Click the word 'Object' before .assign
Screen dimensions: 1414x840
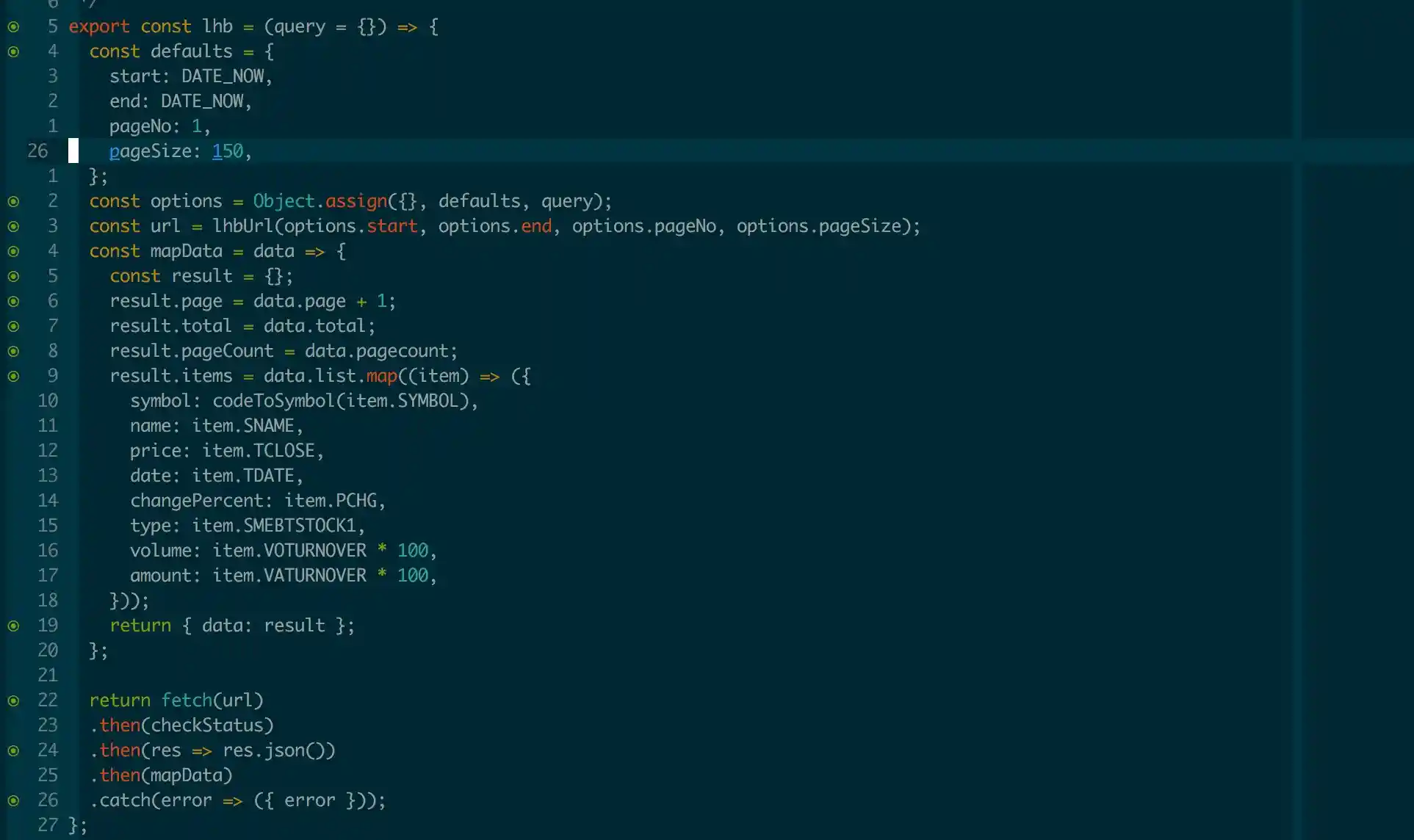[284, 201]
